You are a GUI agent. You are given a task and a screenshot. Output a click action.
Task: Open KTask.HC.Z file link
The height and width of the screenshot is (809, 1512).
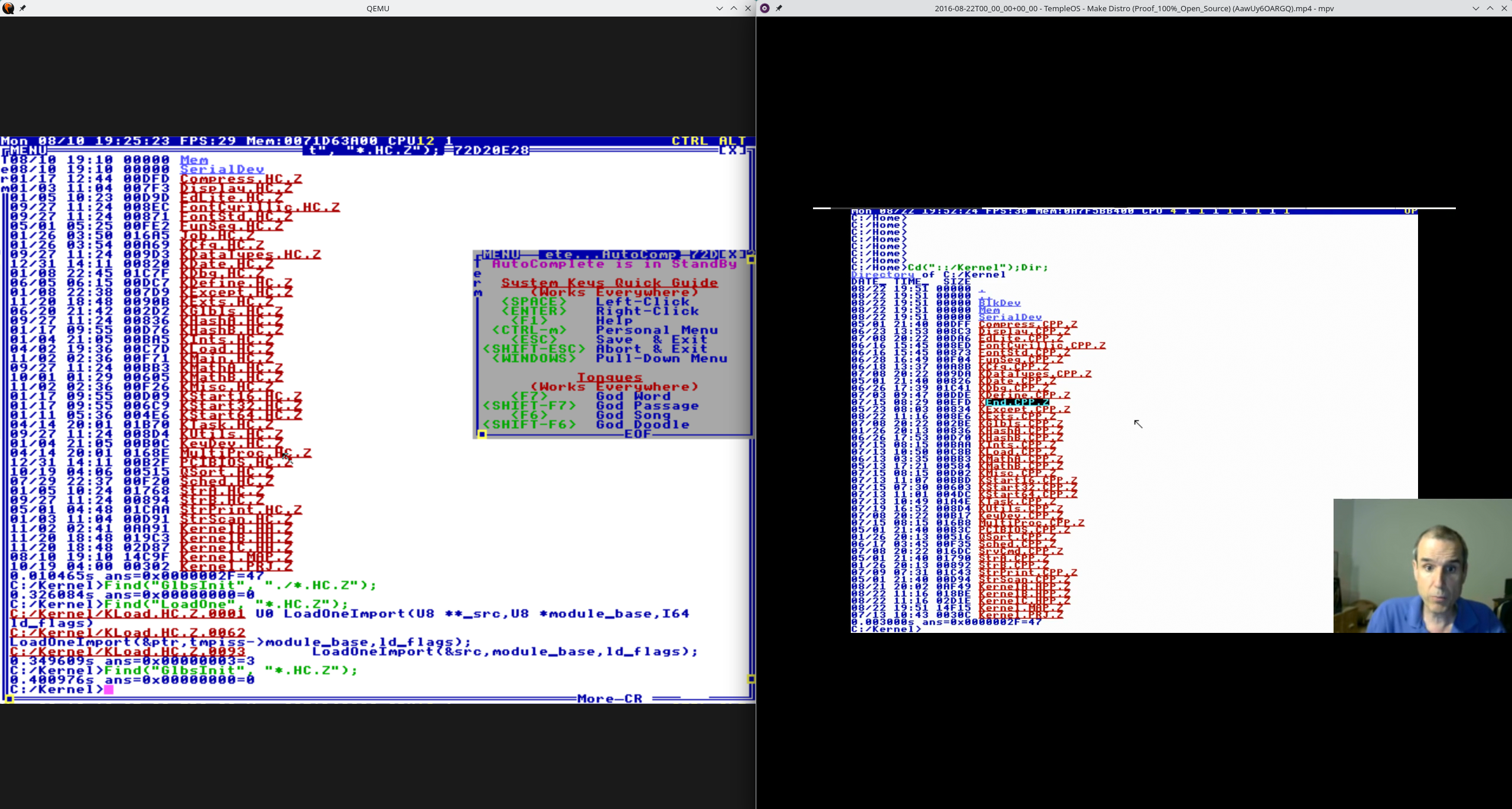[x=227, y=425]
